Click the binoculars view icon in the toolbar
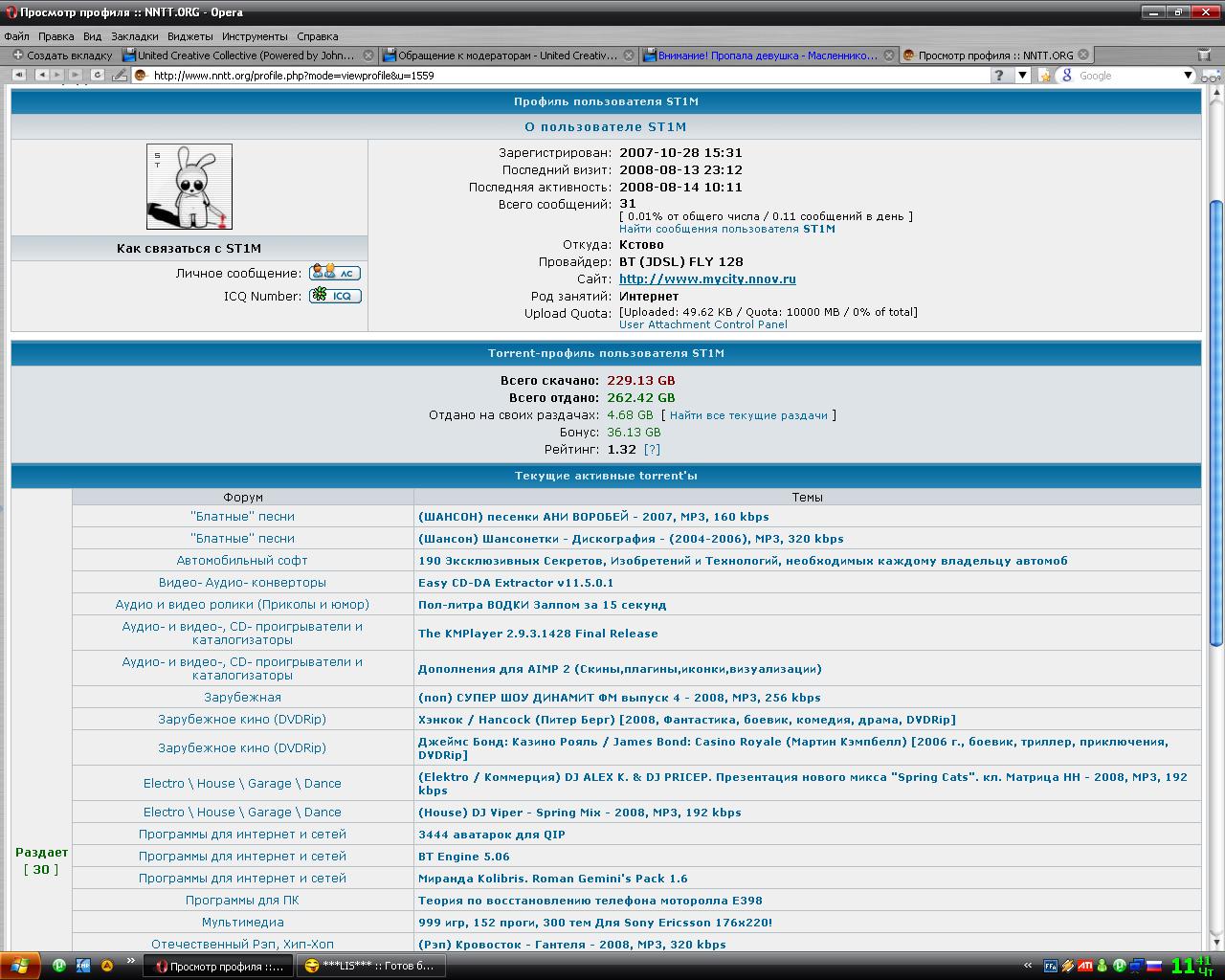The width and height of the screenshot is (1225, 980). pos(1212,75)
